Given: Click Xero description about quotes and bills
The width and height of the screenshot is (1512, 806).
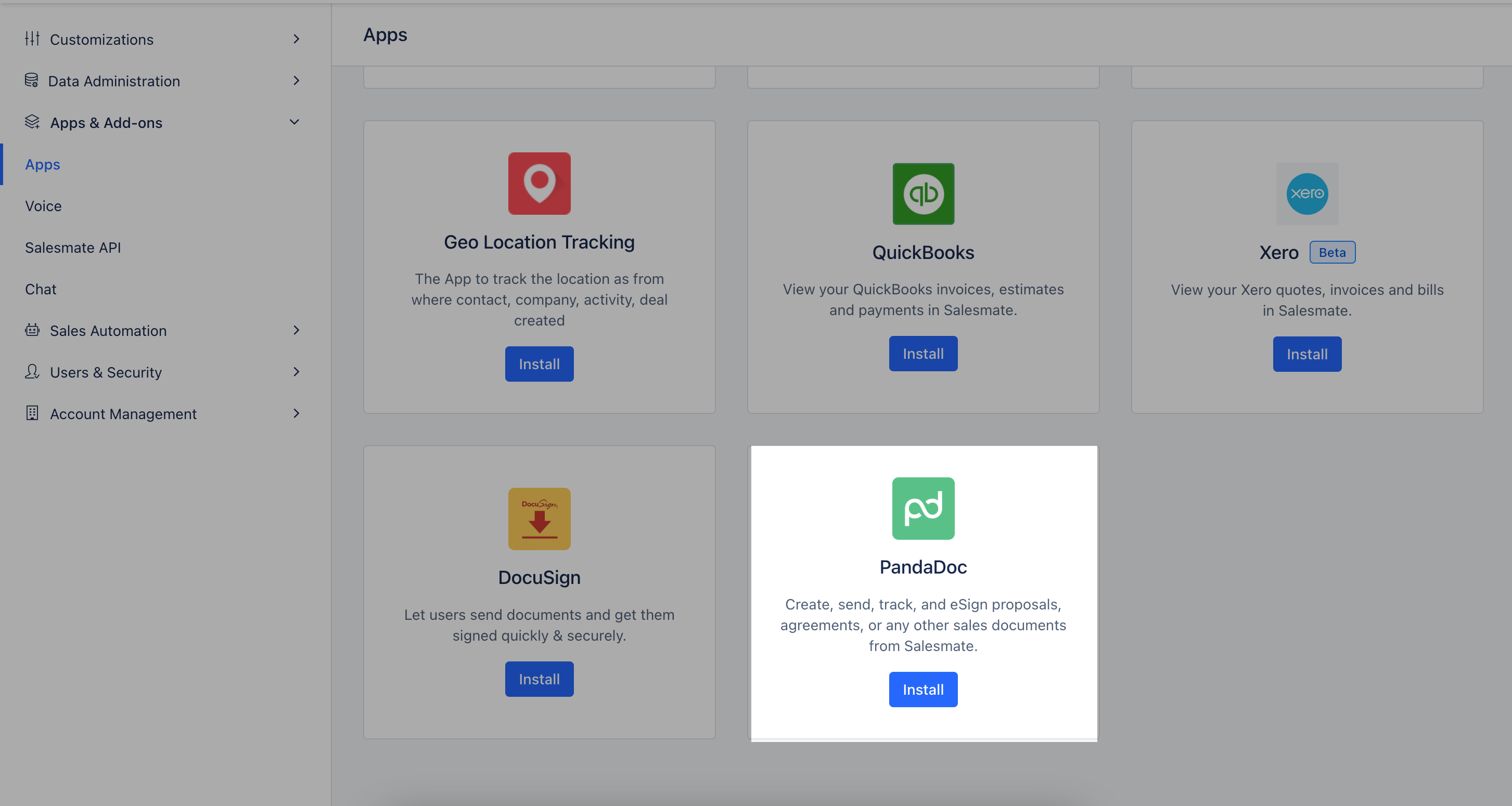Looking at the screenshot, I should (x=1306, y=301).
